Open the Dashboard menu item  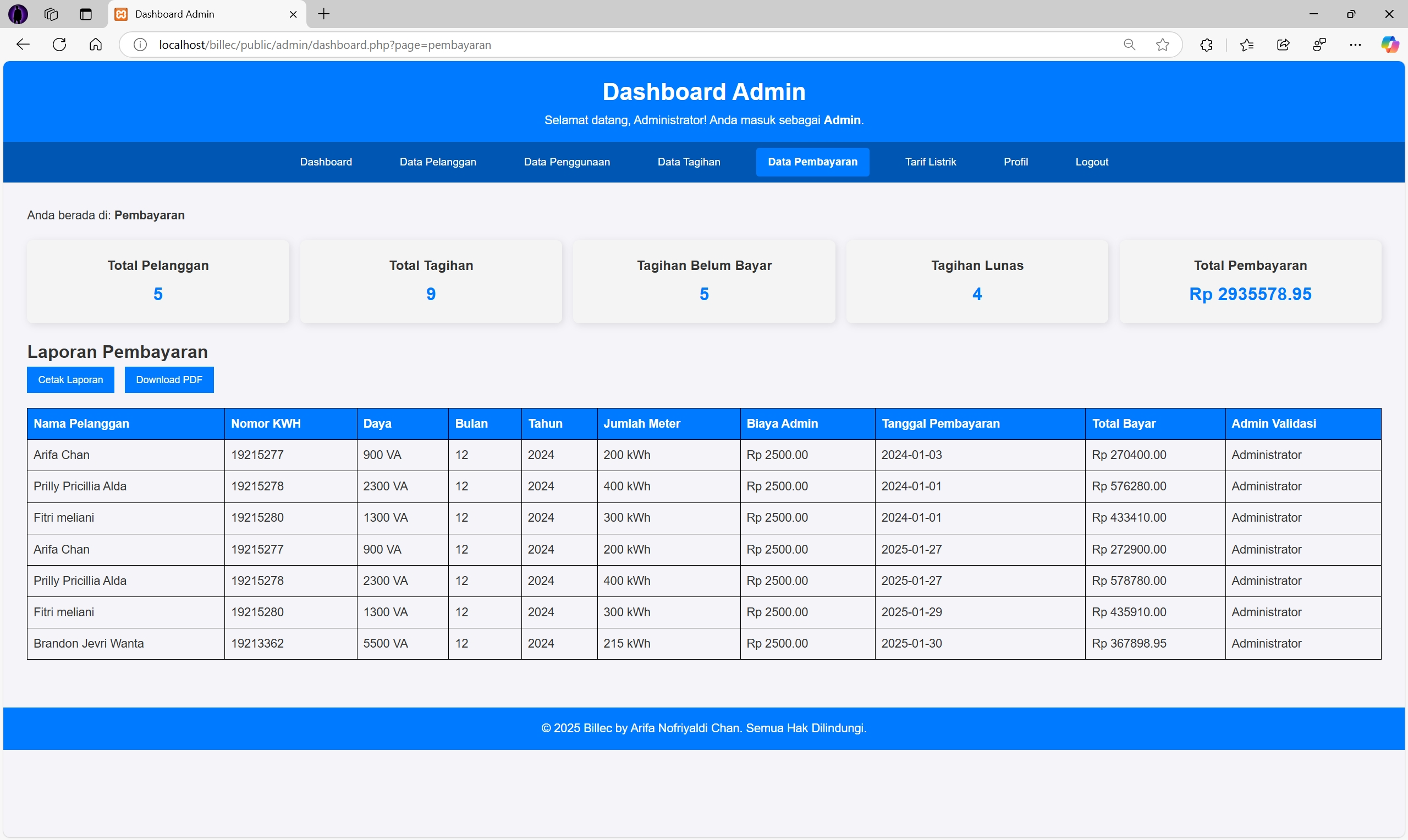point(326,162)
